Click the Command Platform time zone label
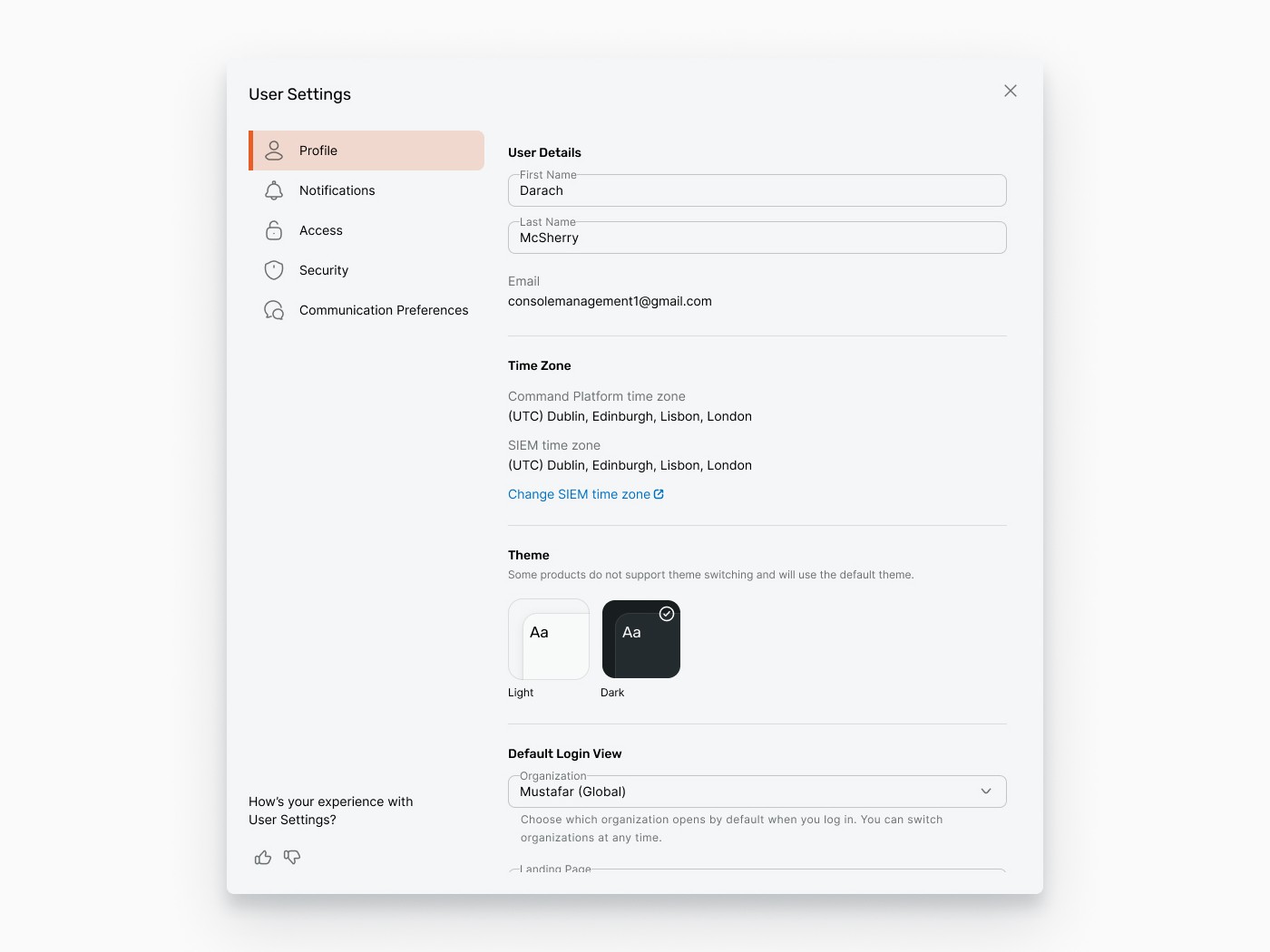This screenshot has width=1270, height=952. [x=597, y=396]
